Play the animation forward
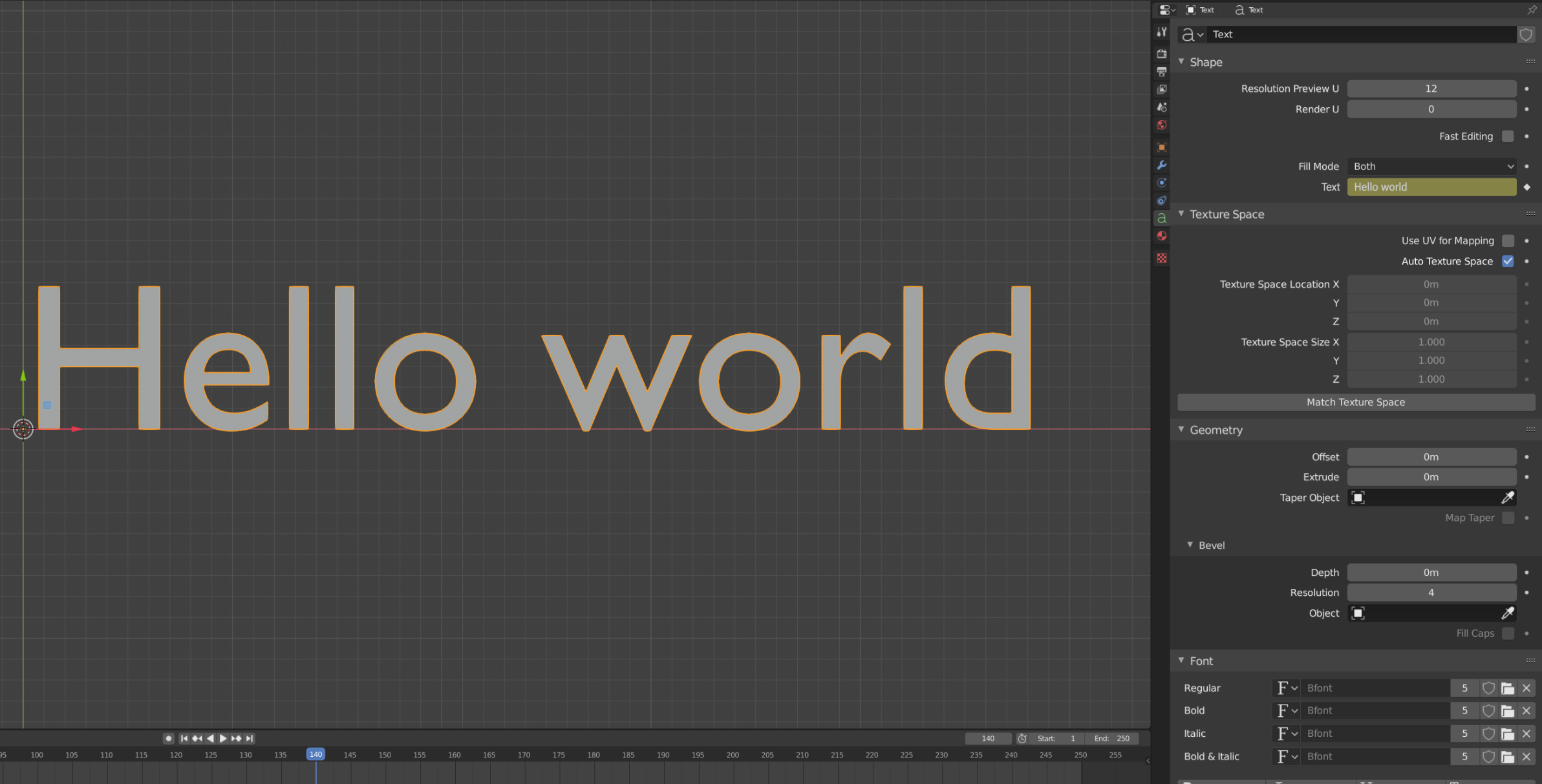Screen dimensions: 1542x784 point(223,738)
